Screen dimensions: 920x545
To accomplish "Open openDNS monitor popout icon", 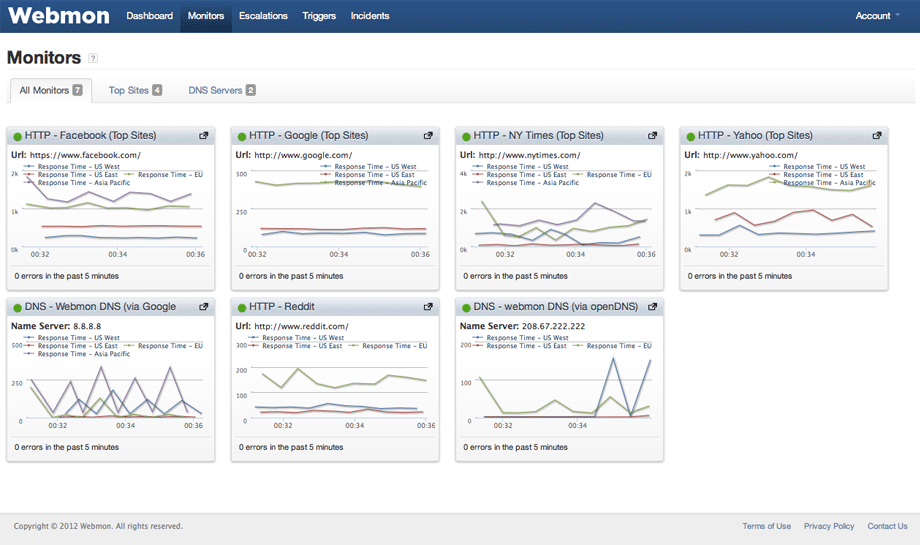I will [652, 307].
